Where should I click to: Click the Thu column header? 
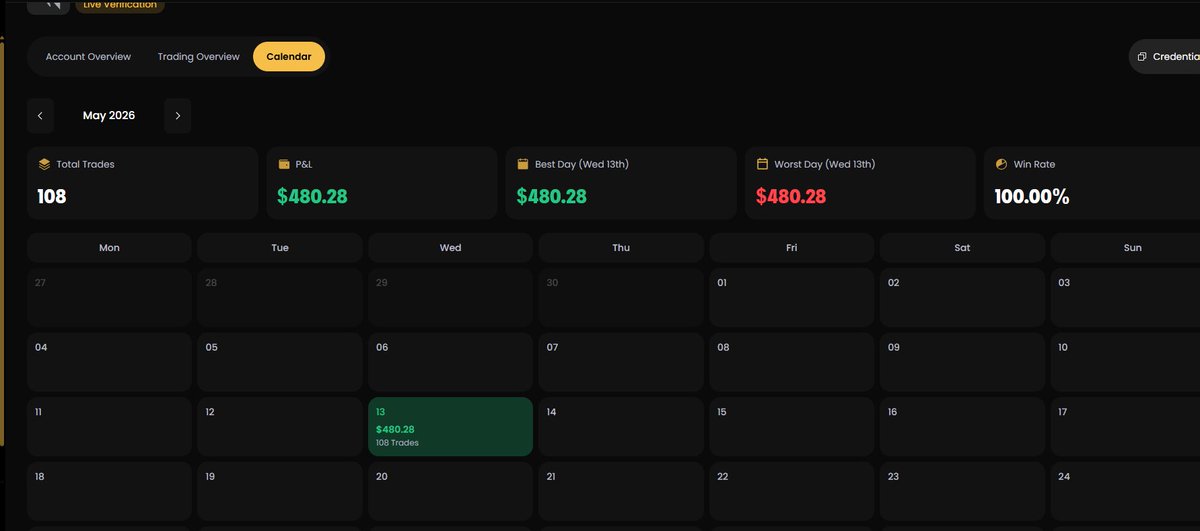click(x=621, y=248)
